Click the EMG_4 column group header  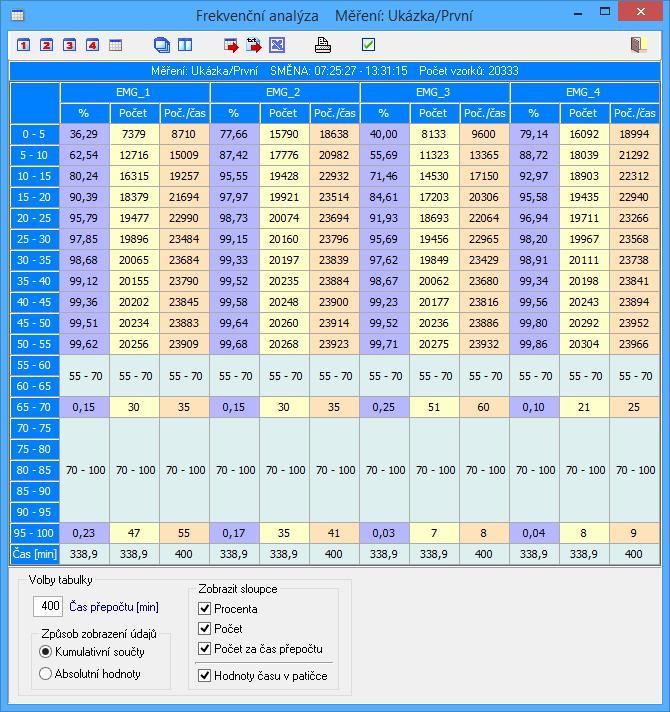point(585,92)
